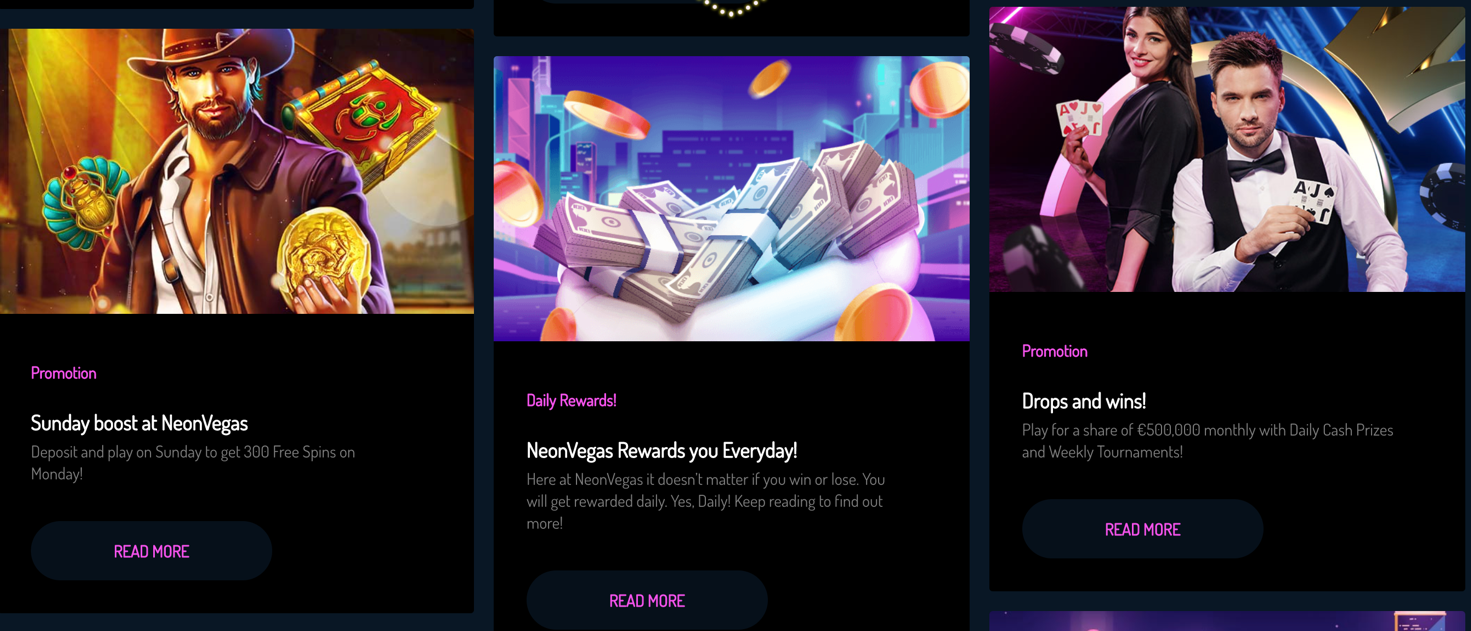1471x631 pixels.
Task: Click NeonVegas Rewards you Everyday heading
Action: [x=662, y=450]
